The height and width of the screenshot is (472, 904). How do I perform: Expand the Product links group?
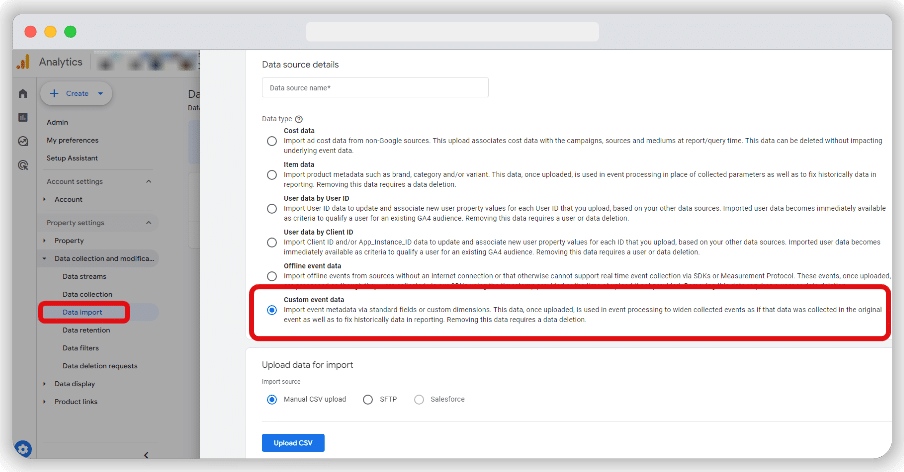(44, 402)
